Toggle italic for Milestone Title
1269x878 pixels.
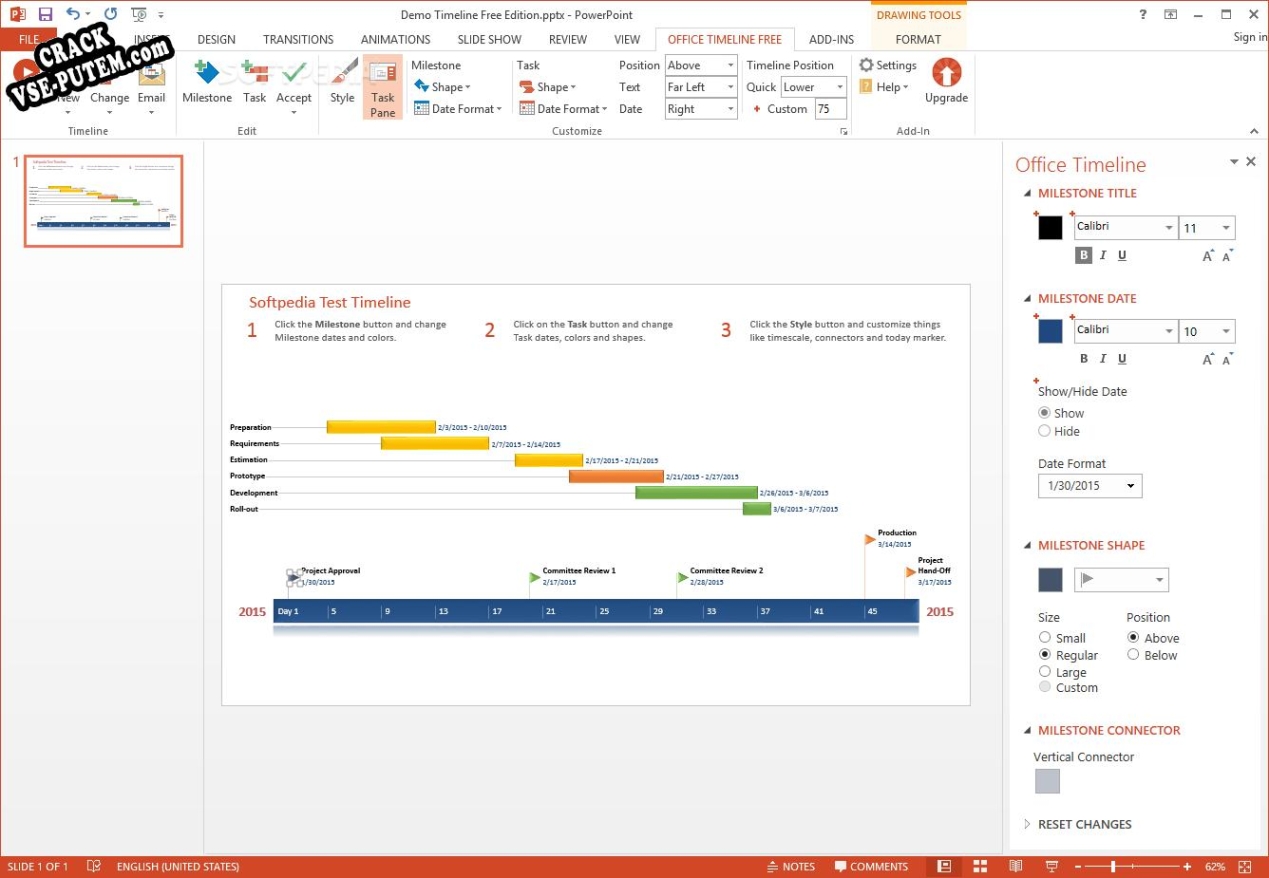coord(1103,255)
